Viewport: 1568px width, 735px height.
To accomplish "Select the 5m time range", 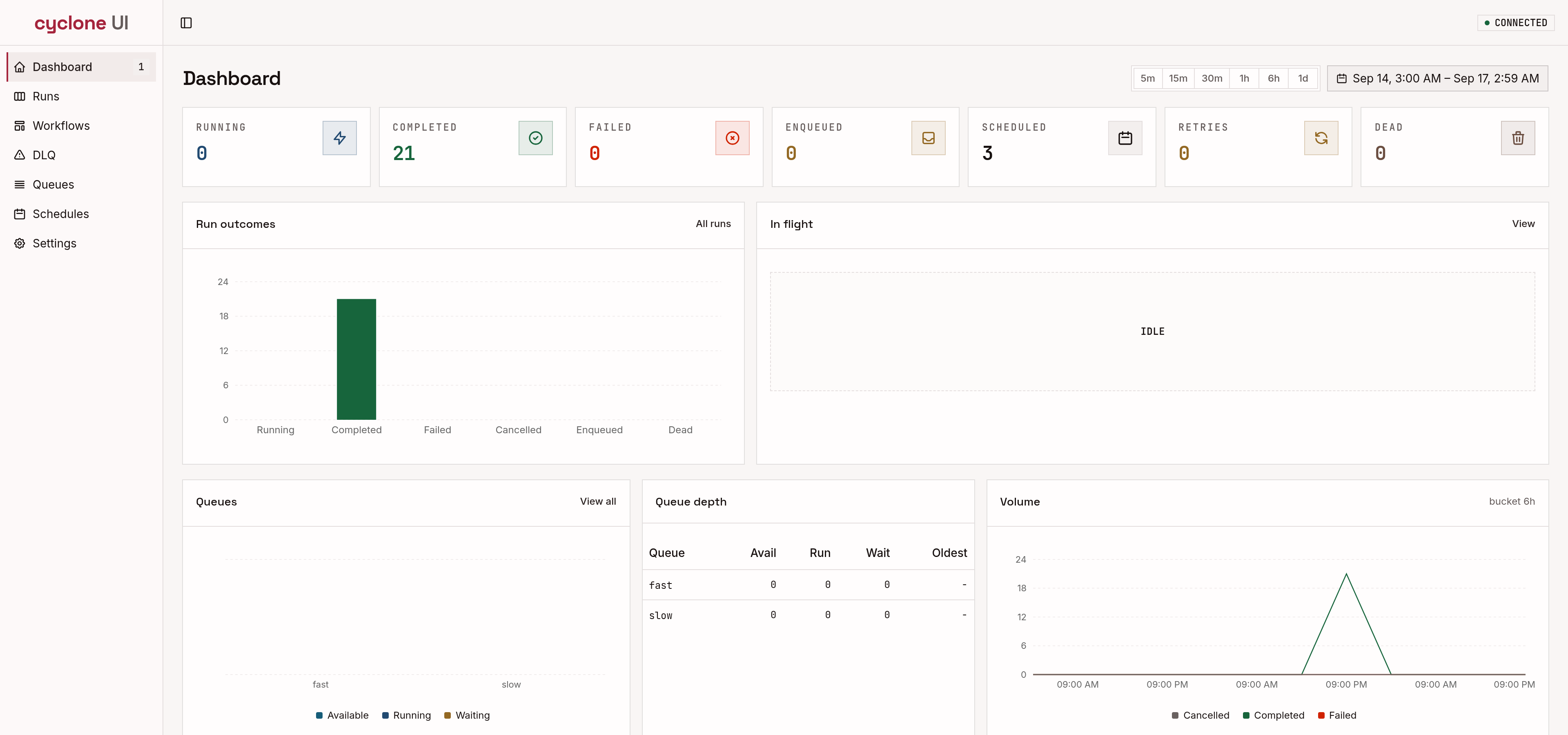I will (1147, 78).
